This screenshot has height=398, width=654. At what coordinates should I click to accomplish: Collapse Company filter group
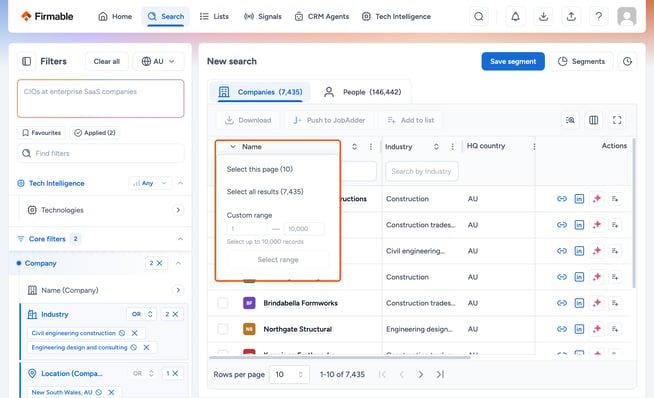pyautogui.click(x=178, y=263)
